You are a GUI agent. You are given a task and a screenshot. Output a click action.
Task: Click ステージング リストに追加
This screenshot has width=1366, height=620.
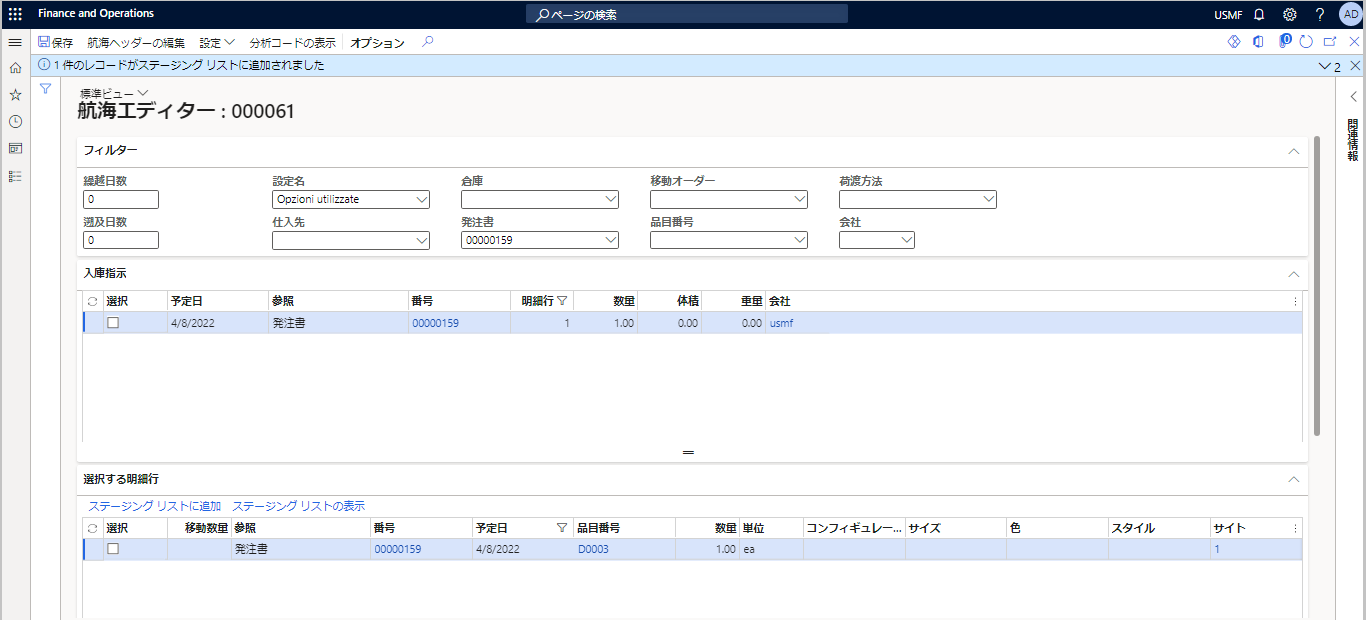(x=155, y=506)
